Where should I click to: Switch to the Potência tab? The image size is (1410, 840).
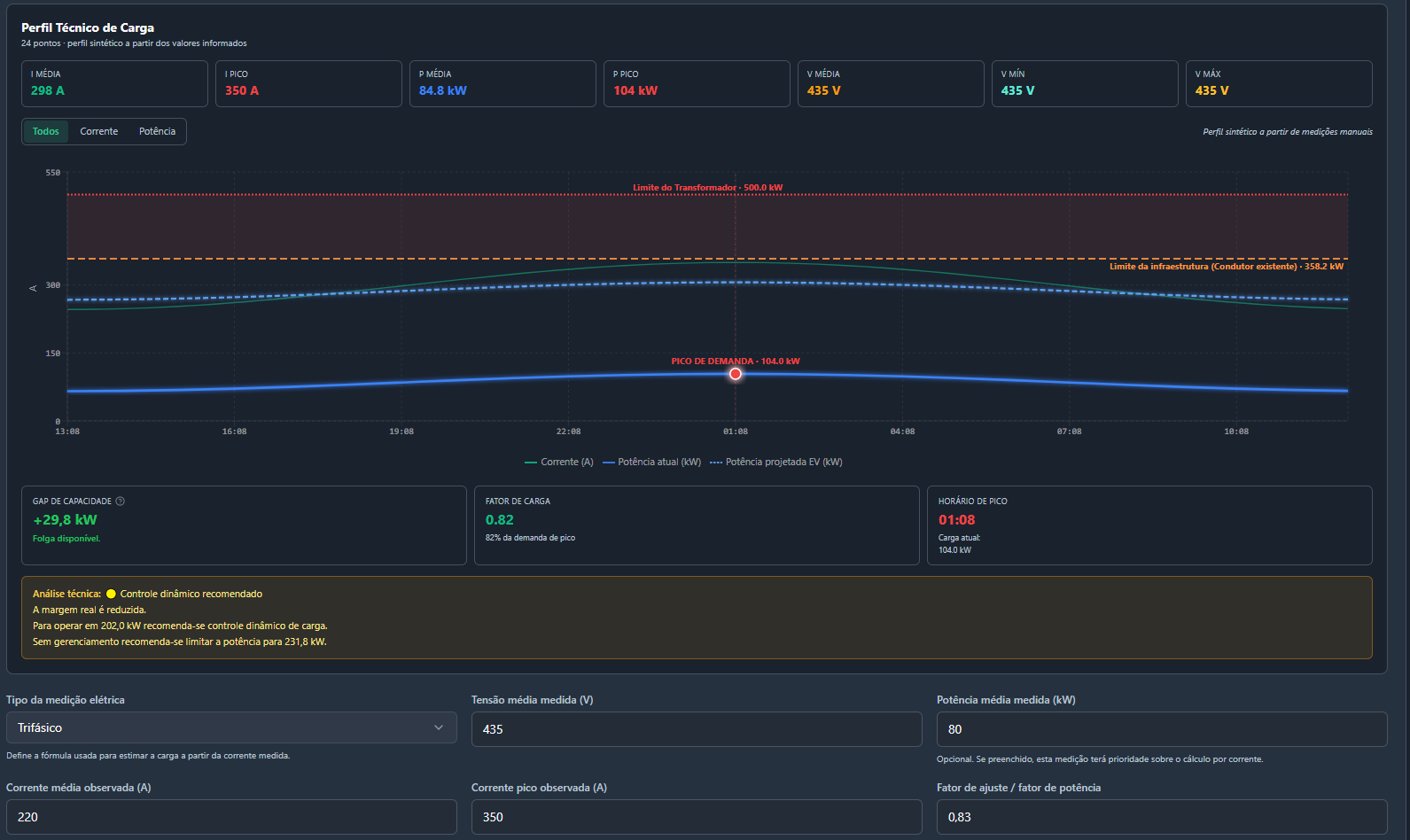157,131
